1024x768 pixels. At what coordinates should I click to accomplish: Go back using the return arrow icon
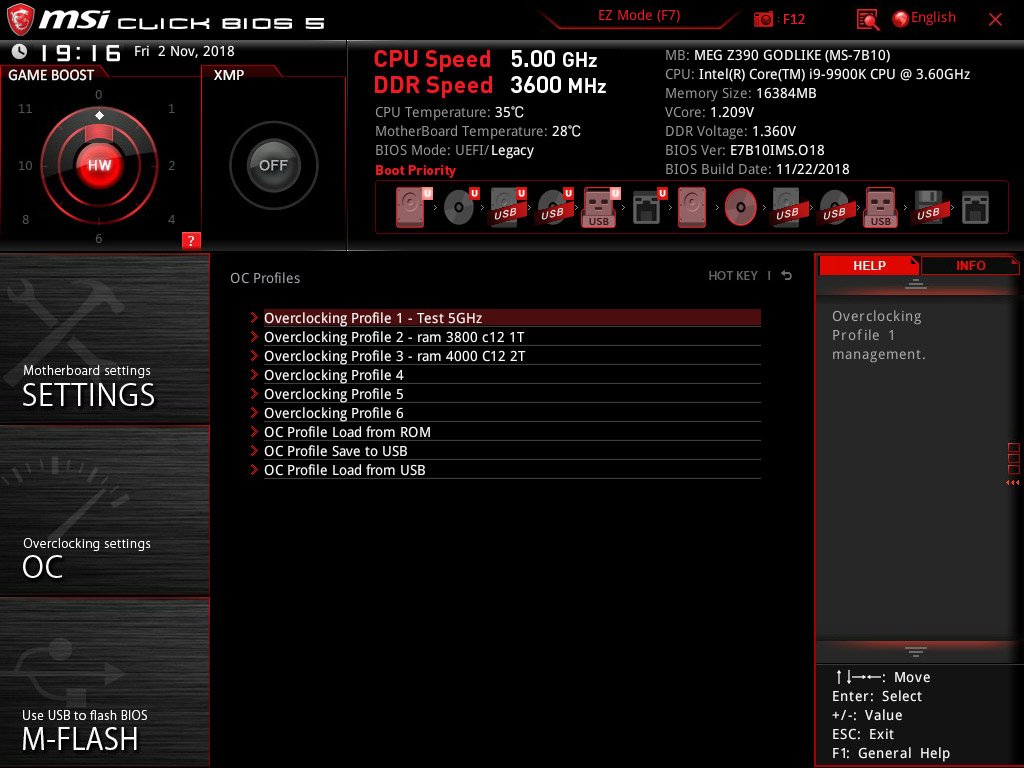[787, 276]
